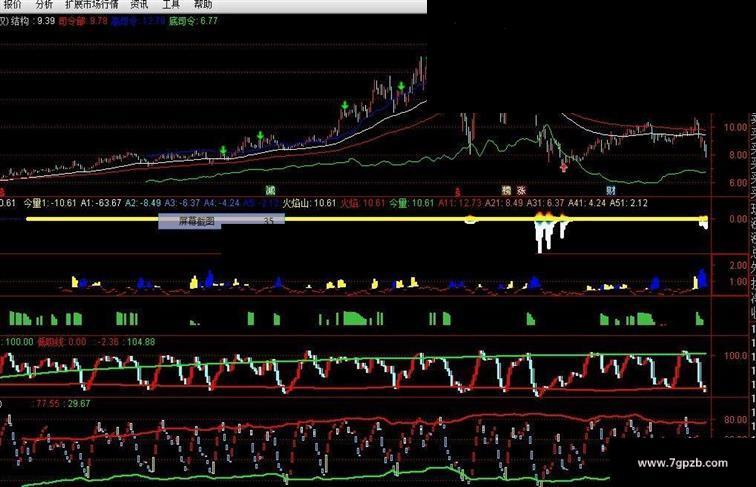
Task: Click the green 29.87 value in bottom panel
Action: (x=79, y=404)
